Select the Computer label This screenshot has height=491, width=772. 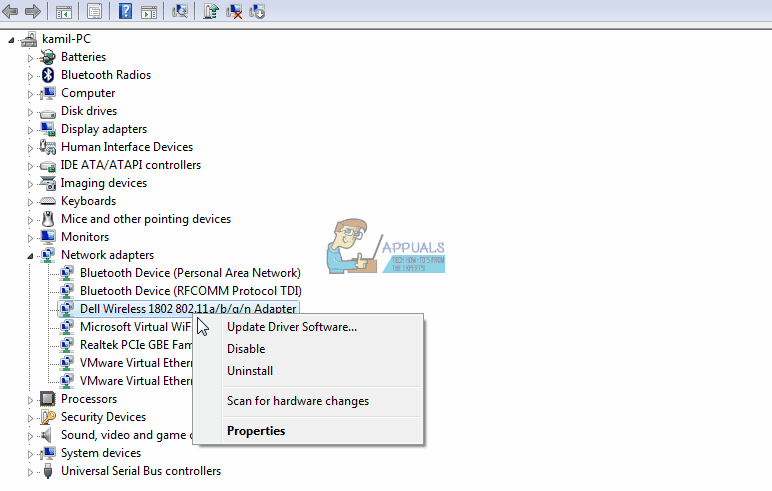[x=88, y=93]
